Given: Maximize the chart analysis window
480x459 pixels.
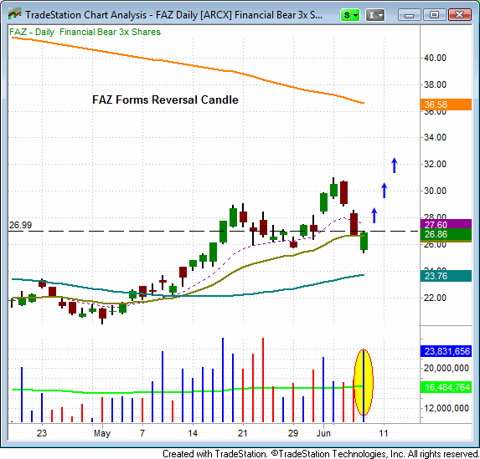Looking at the screenshot, I should (434, 15).
